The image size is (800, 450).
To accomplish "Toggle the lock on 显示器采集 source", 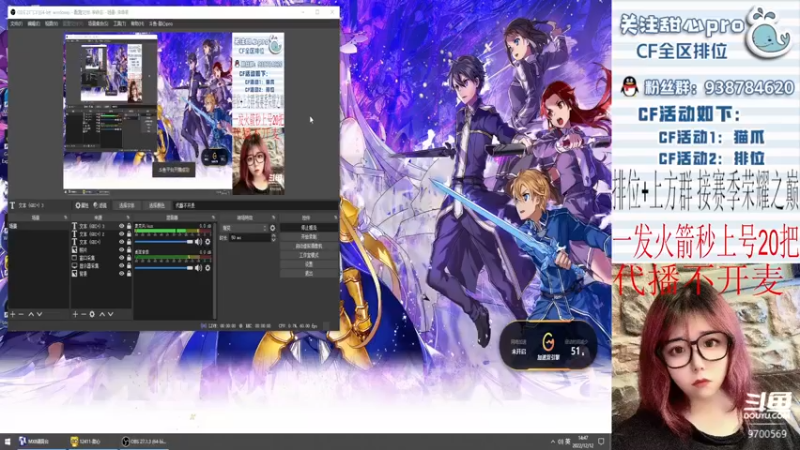I will point(129,266).
